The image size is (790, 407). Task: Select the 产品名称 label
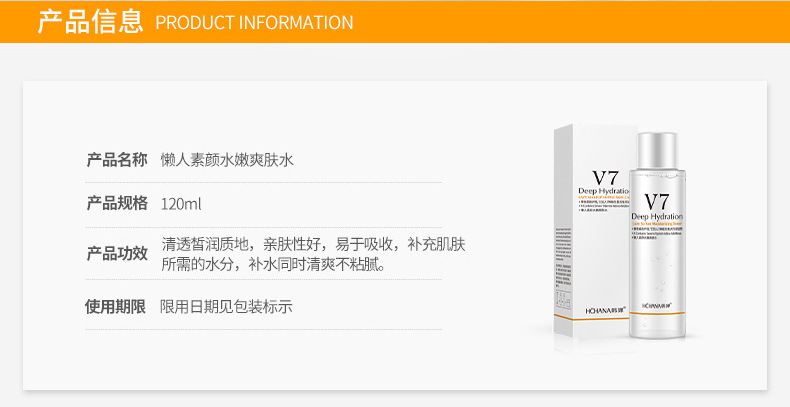point(117,159)
